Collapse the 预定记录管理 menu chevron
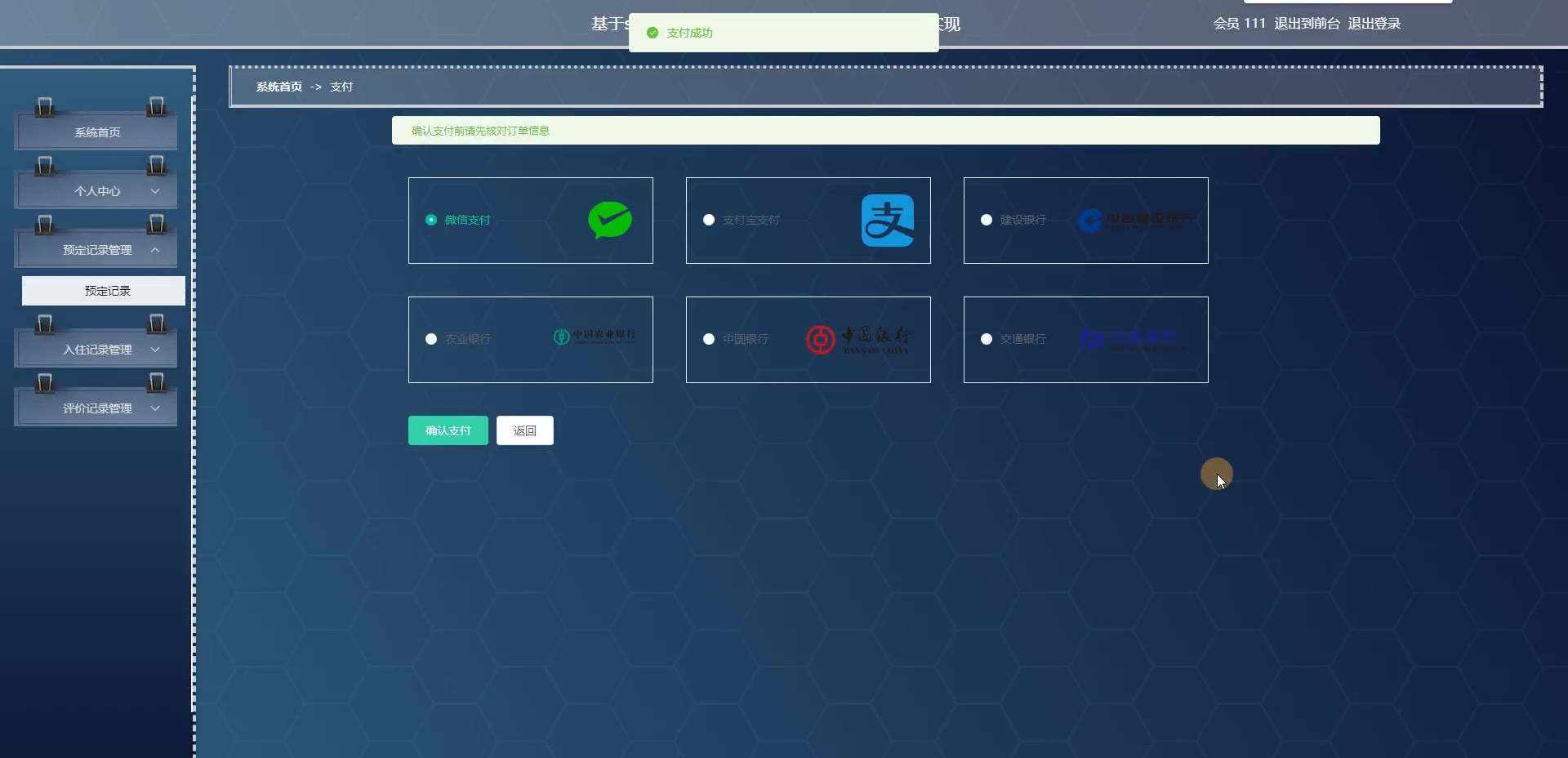The image size is (1568, 758). (x=155, y=250)
